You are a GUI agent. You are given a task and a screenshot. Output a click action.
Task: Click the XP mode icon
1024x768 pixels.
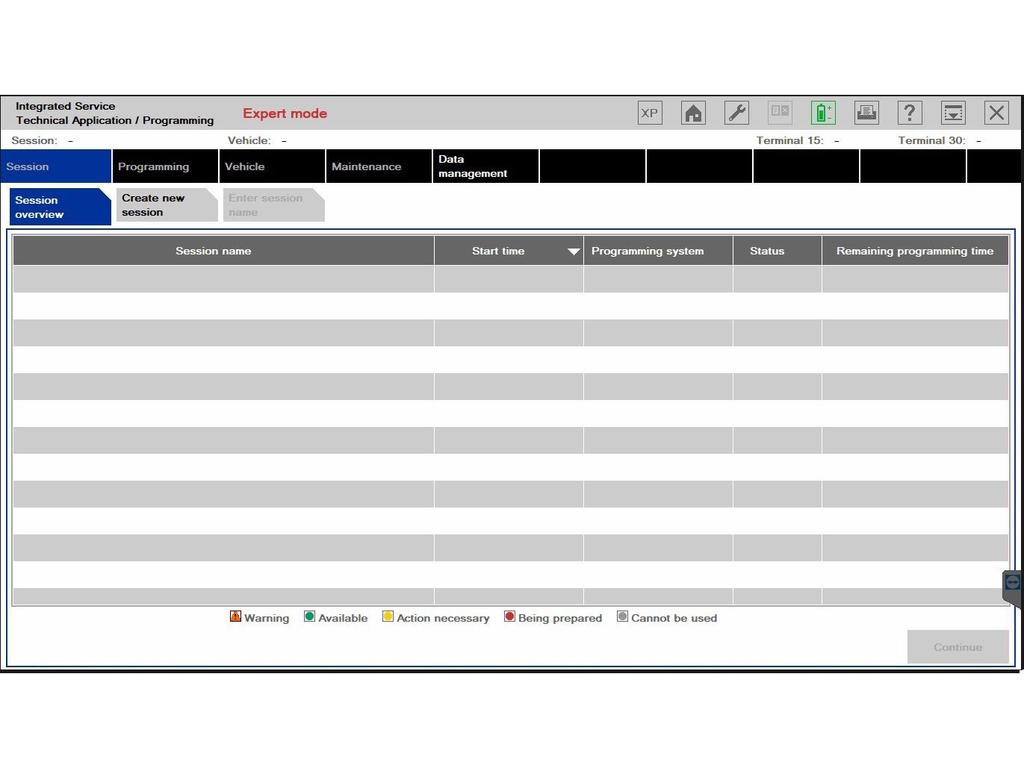coord(649,113)
